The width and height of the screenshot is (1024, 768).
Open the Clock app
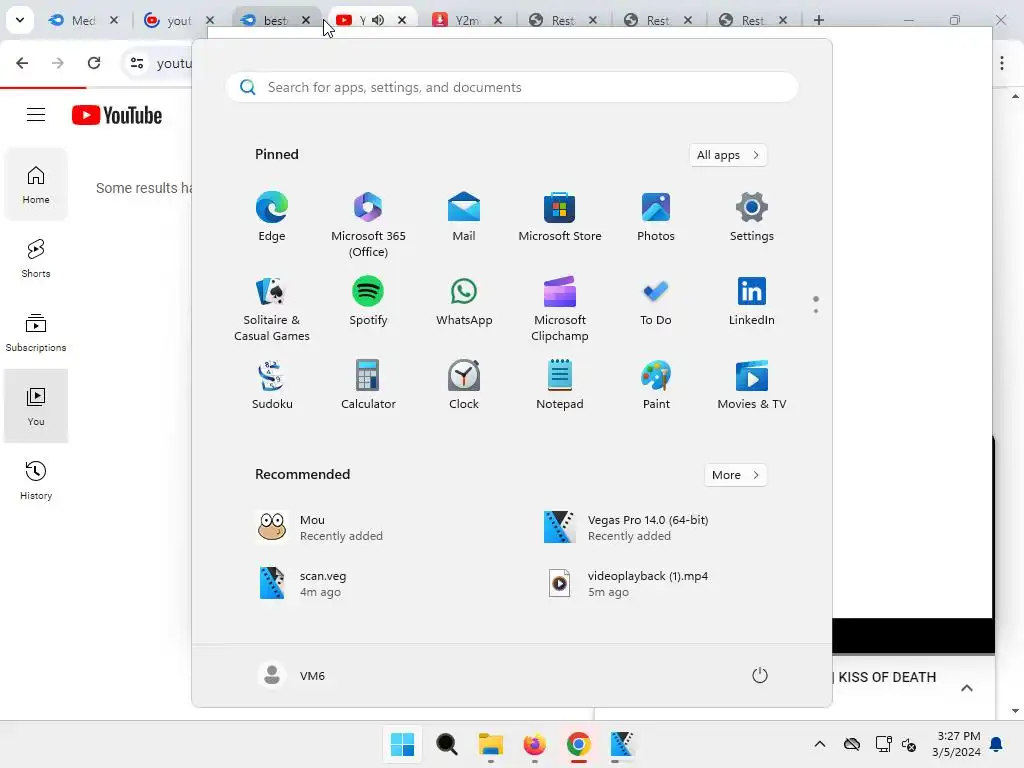tap(464, 385)
